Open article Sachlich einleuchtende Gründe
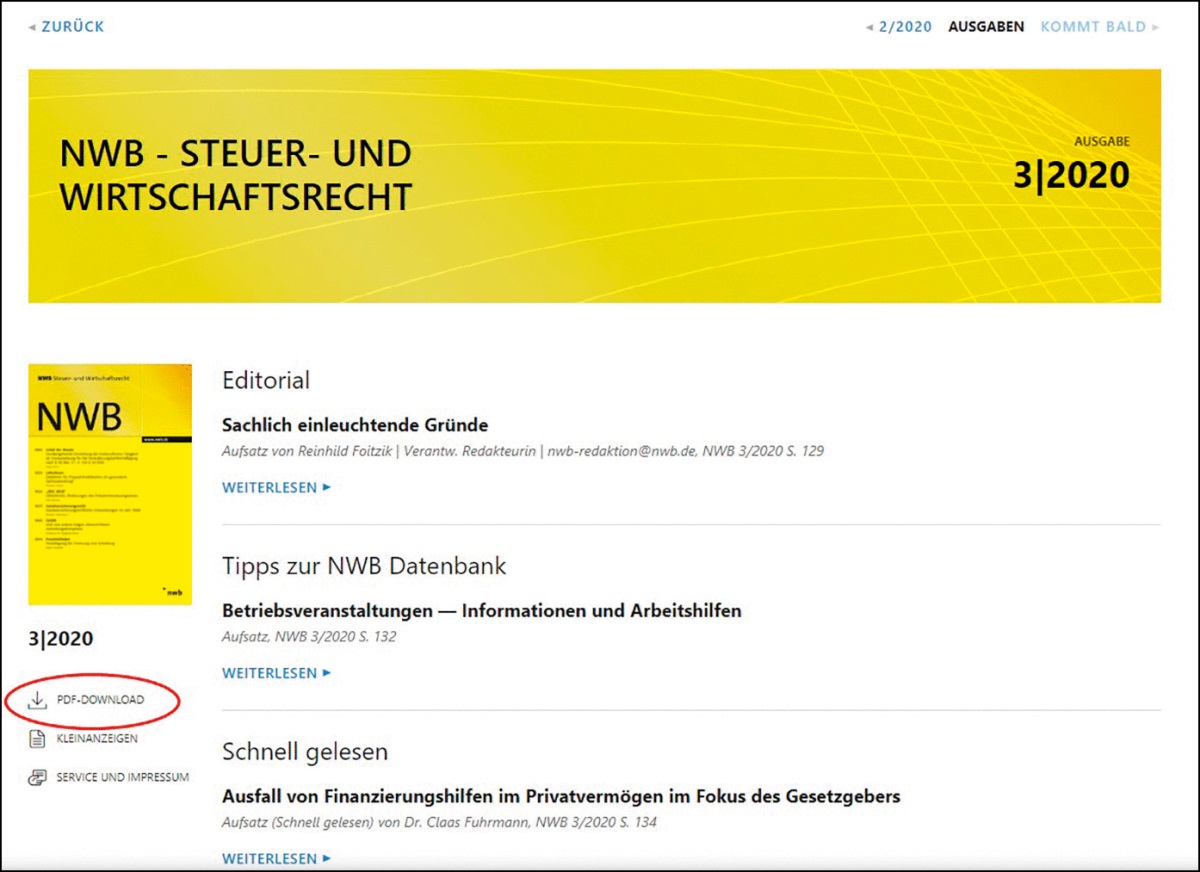1200x872 pixels. pyautogui.click(x=355, y=425)
